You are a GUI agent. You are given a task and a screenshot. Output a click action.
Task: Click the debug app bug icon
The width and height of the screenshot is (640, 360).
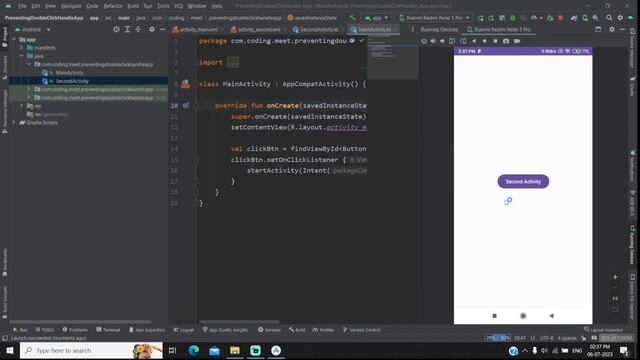click(x=513, y=18)
